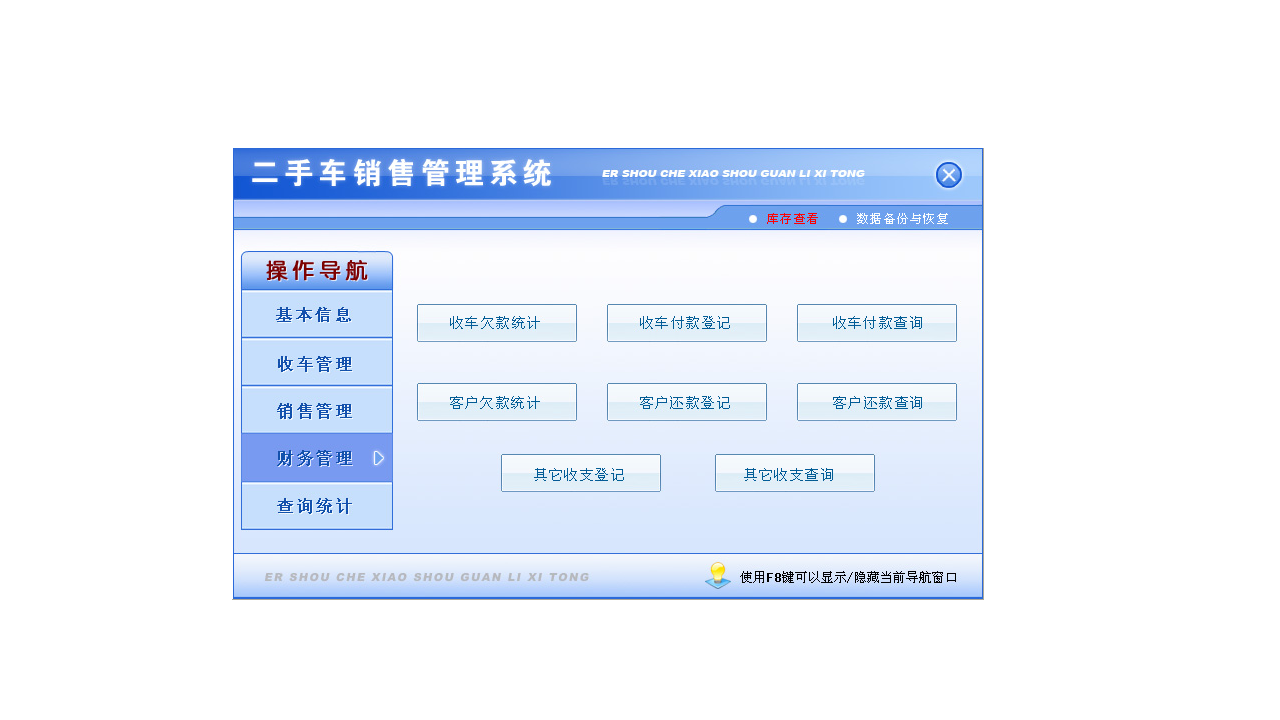The width and height of the screenshot is (1280, 720).
Task: Click the 操作导航 header panel
Action: click(x=314, y=269)
